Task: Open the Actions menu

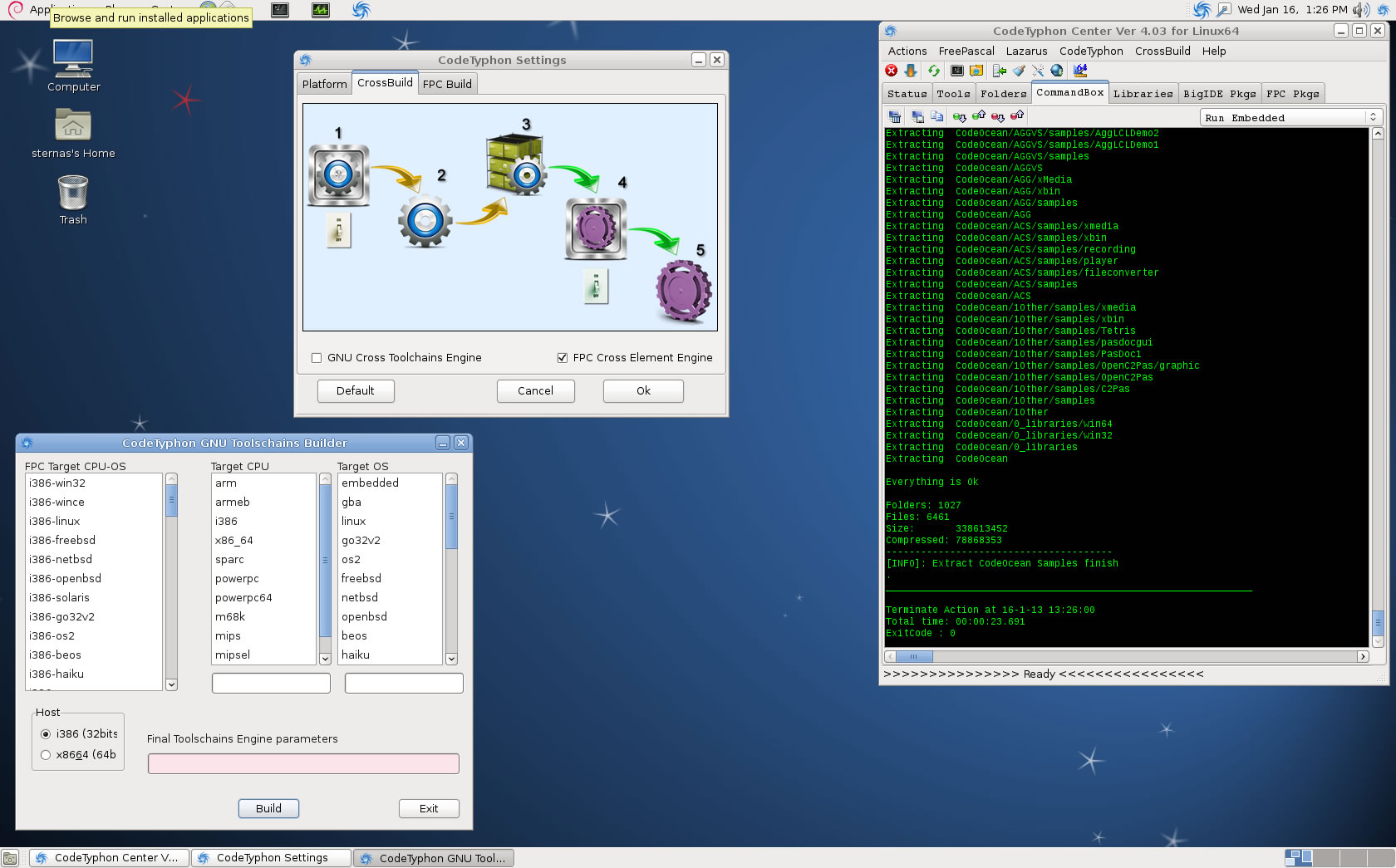Action: tap(907, 51)
